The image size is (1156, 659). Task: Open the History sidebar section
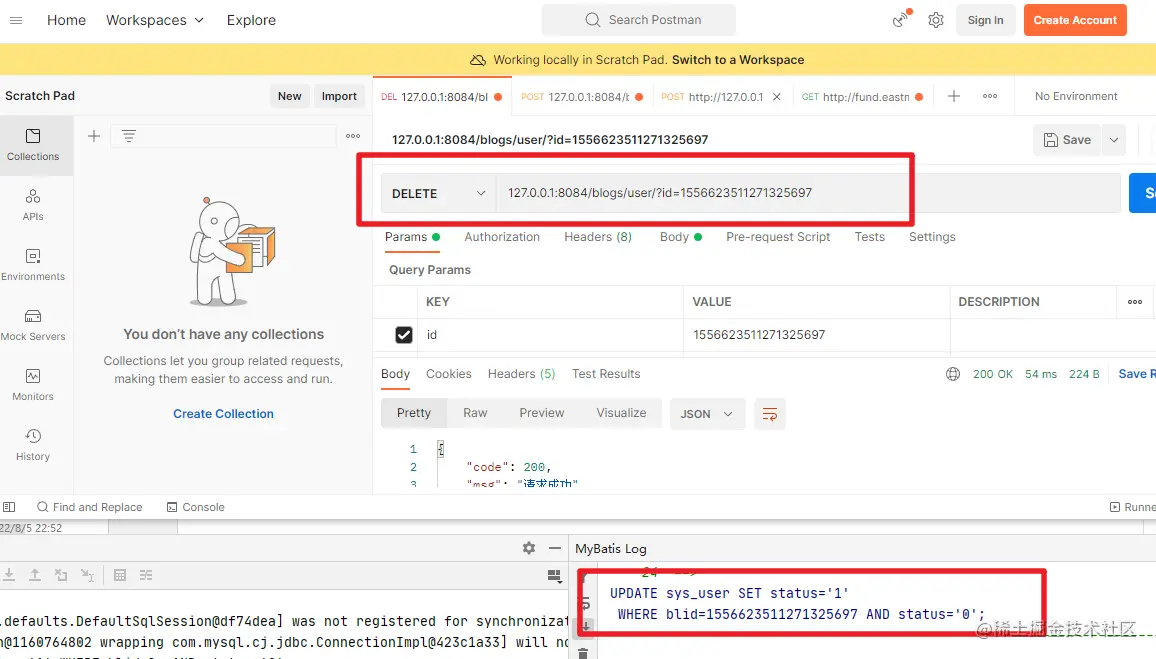coord(33,445)
